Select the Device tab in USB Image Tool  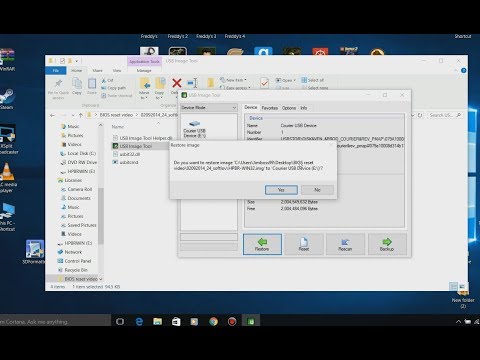pyautogui.click(x=251, y=107)
